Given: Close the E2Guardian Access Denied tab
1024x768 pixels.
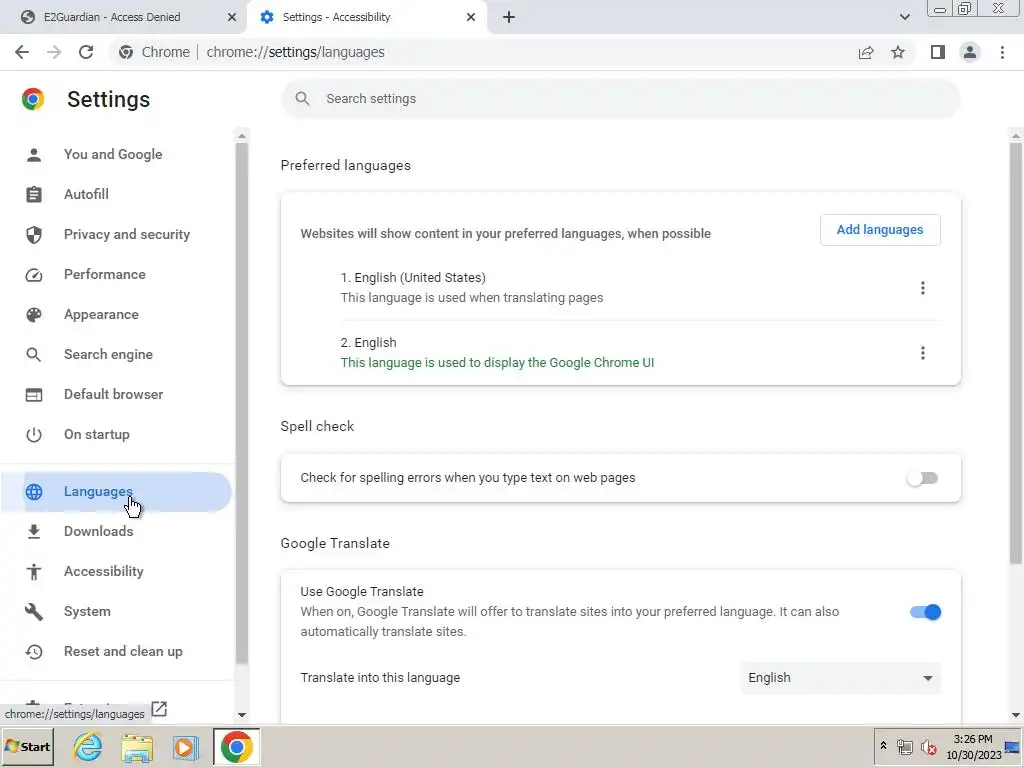Looking at the screenshot, I should click(232, 18).
